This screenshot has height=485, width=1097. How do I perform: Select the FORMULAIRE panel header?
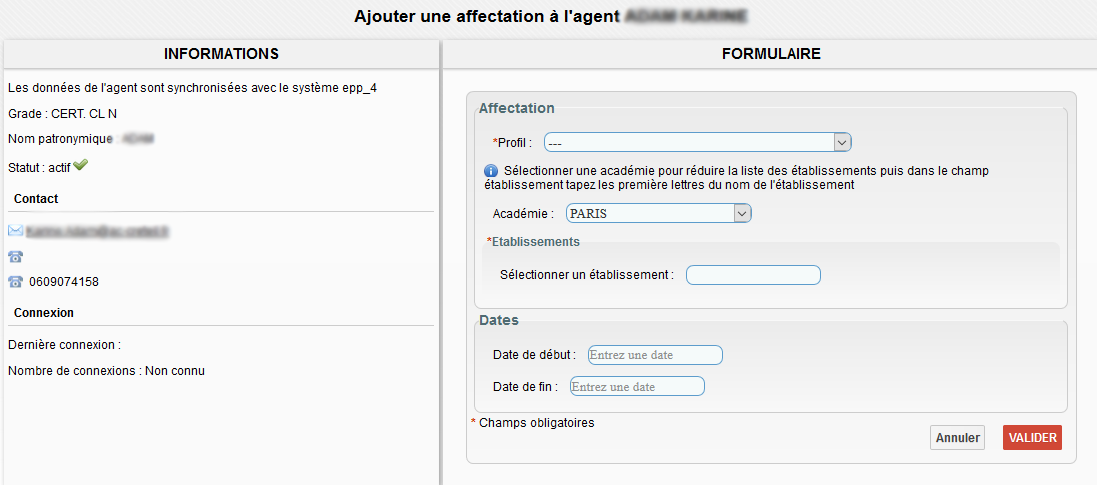tap(771, 54)
